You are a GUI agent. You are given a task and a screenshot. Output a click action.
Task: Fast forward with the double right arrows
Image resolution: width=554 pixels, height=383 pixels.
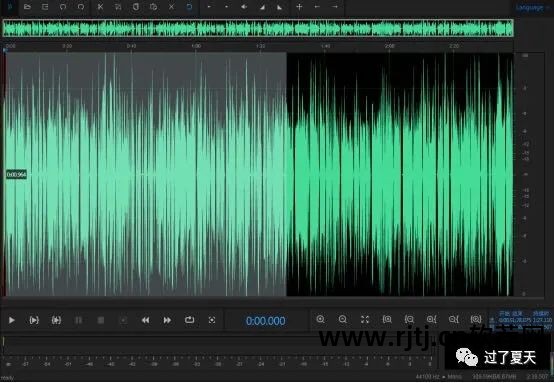click(x=167, y=320)
